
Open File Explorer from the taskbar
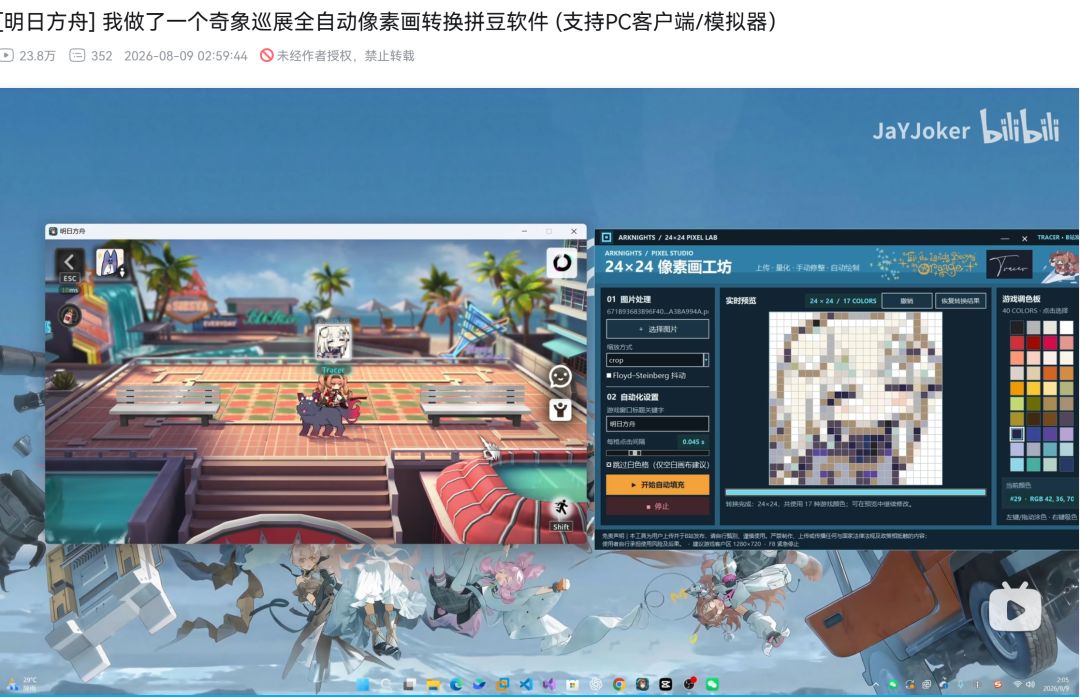click(x=433, y=684)
